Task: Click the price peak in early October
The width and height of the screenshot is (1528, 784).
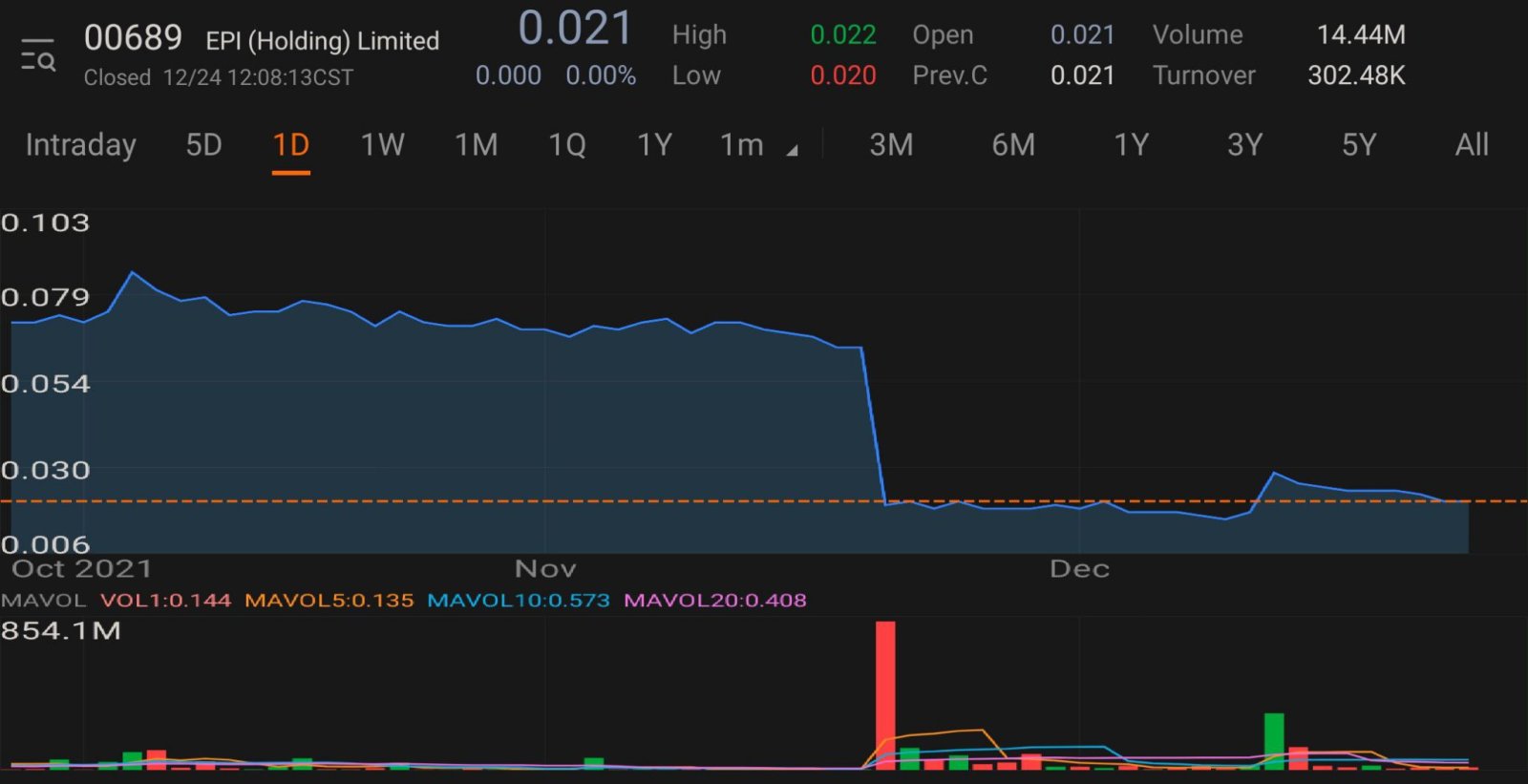Action: pos(133,273)
